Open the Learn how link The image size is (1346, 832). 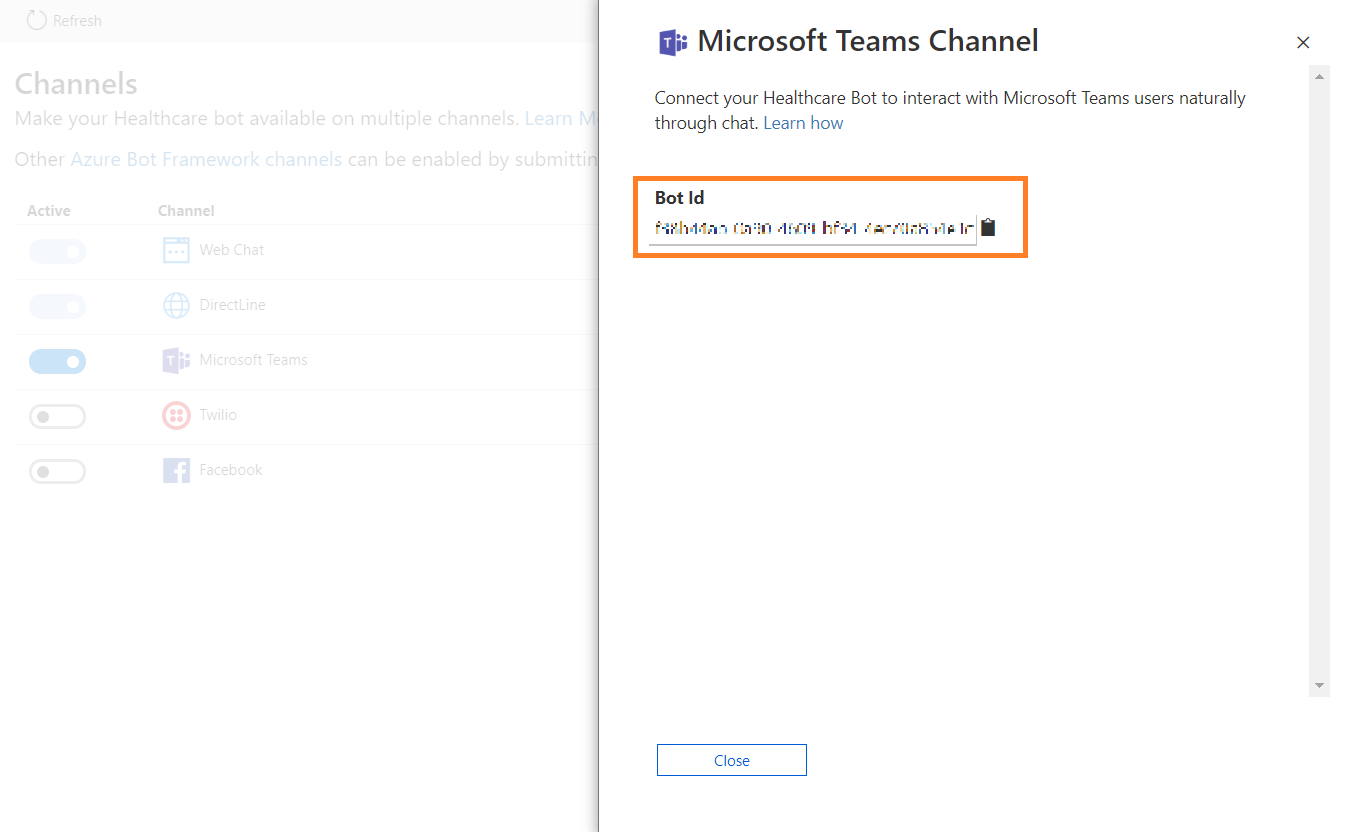tap(803, 123)
